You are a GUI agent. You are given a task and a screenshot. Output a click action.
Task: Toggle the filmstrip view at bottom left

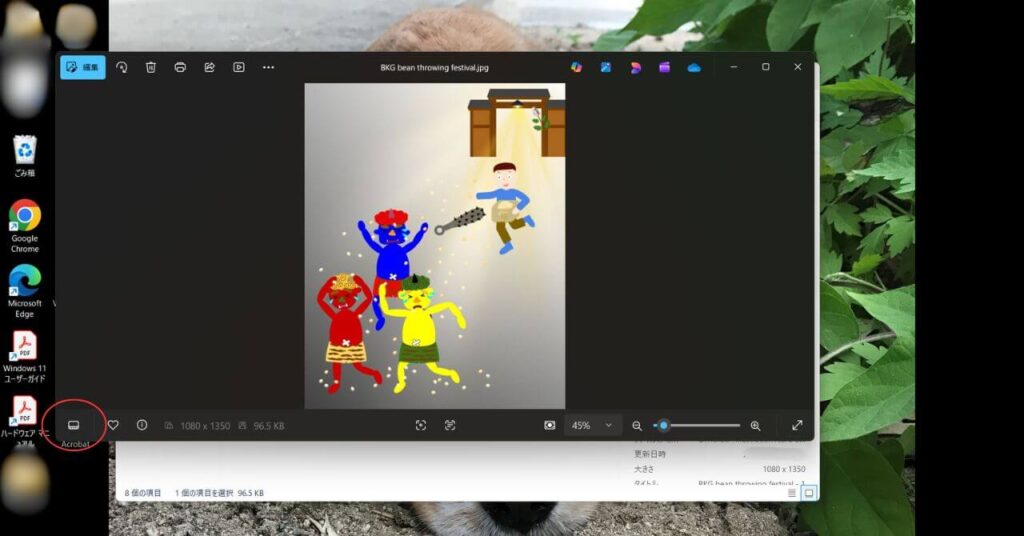[x=74, y=425]
